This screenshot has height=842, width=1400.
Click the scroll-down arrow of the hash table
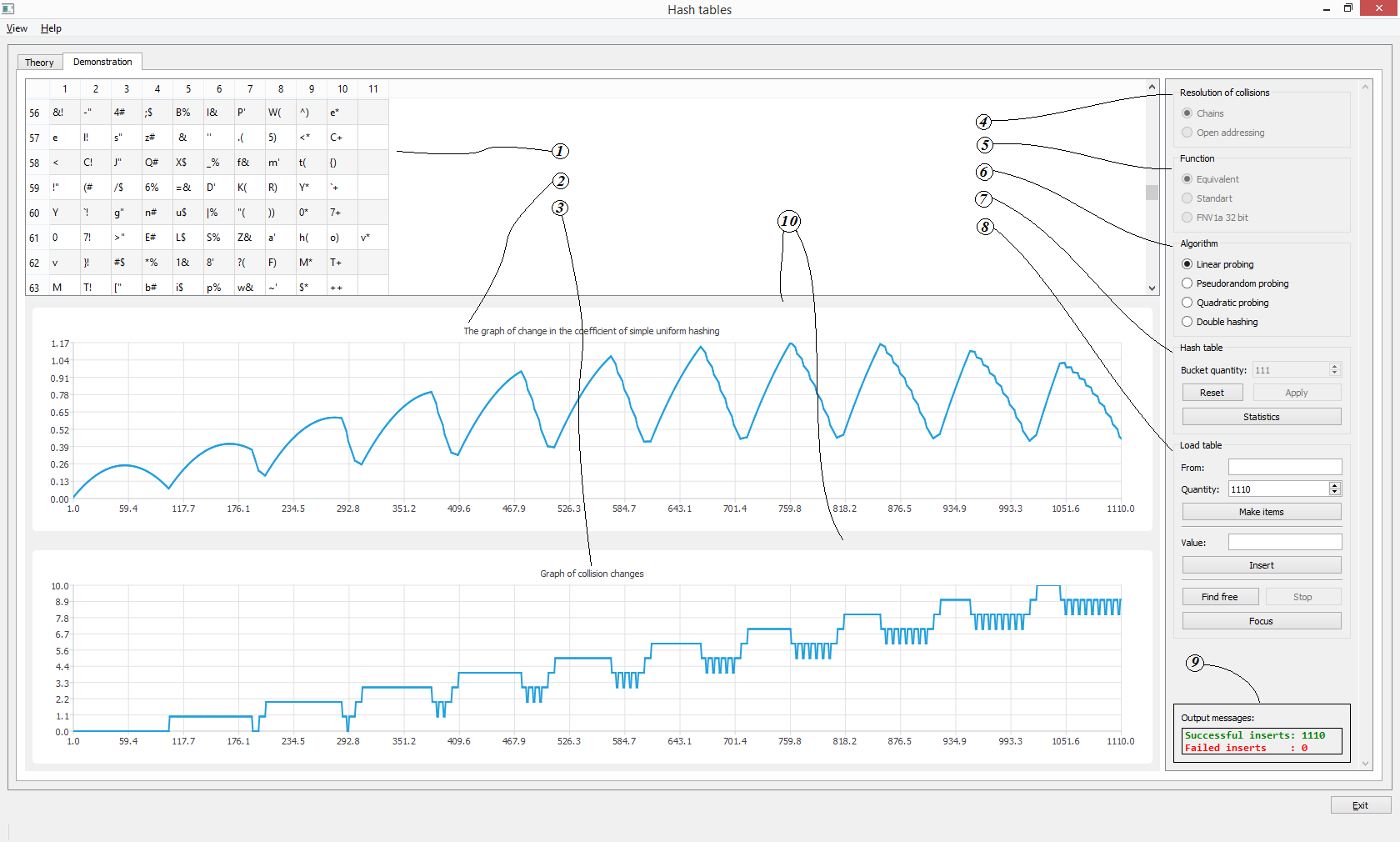(1152, 288)
